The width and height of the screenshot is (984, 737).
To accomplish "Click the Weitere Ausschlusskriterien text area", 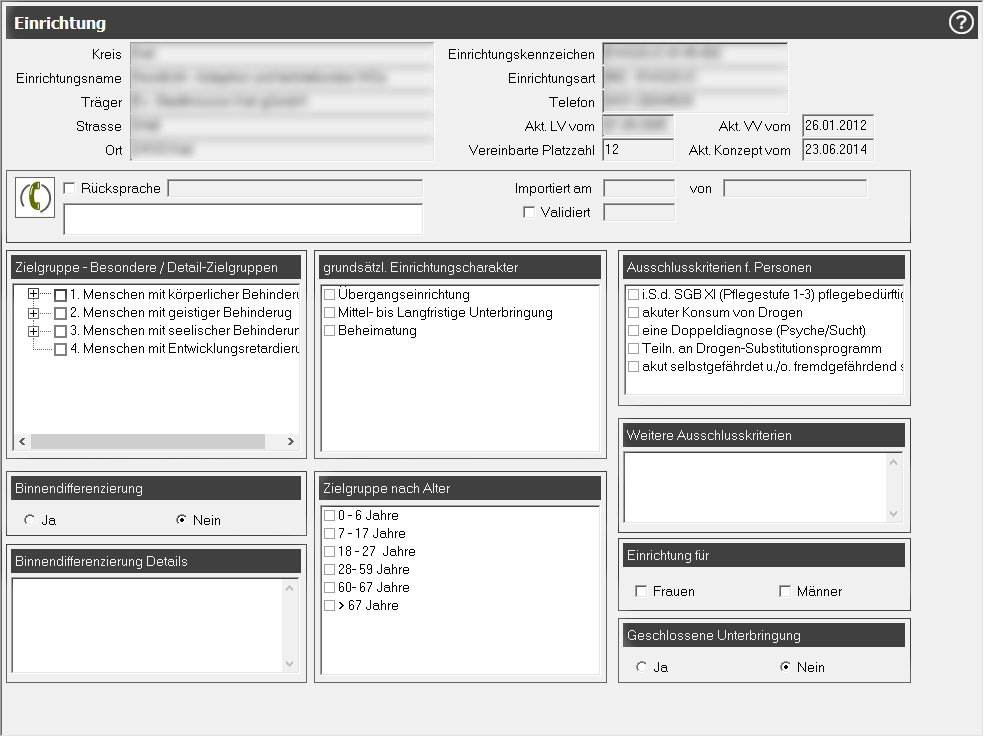I will [755, 486].
